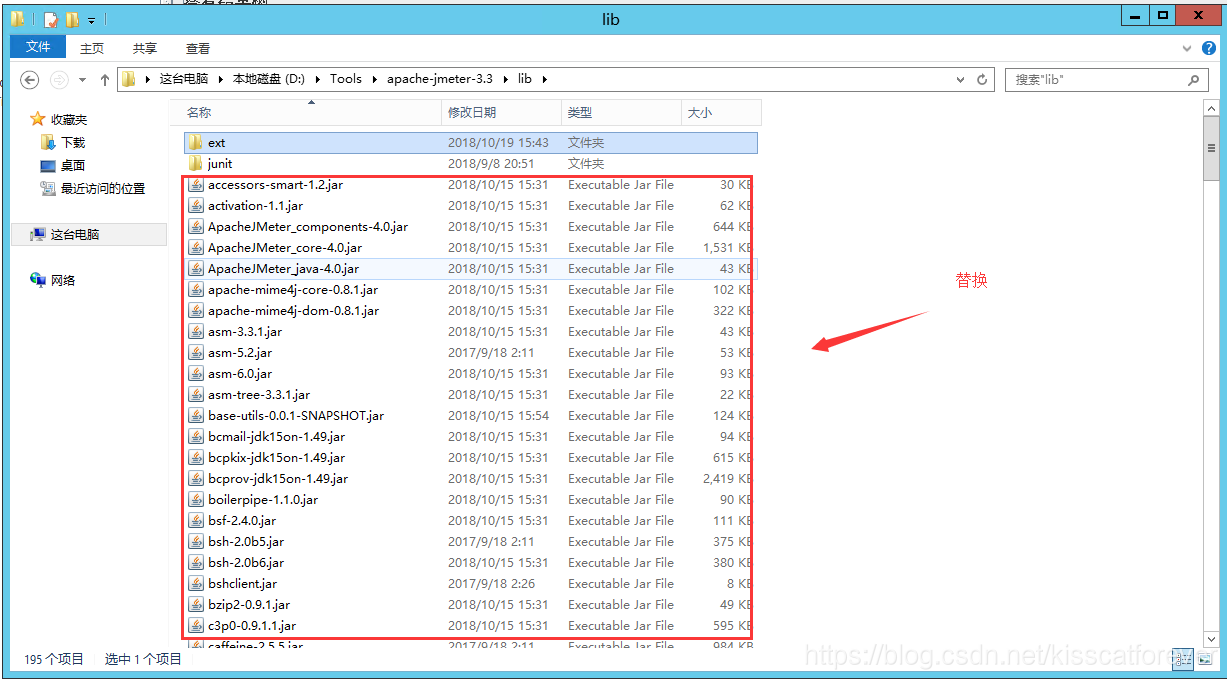The height and width of the screenshot is (679, 1227).
Task: Switch to the 查看 ribbon tab
Action: click(x=198, y=48)
